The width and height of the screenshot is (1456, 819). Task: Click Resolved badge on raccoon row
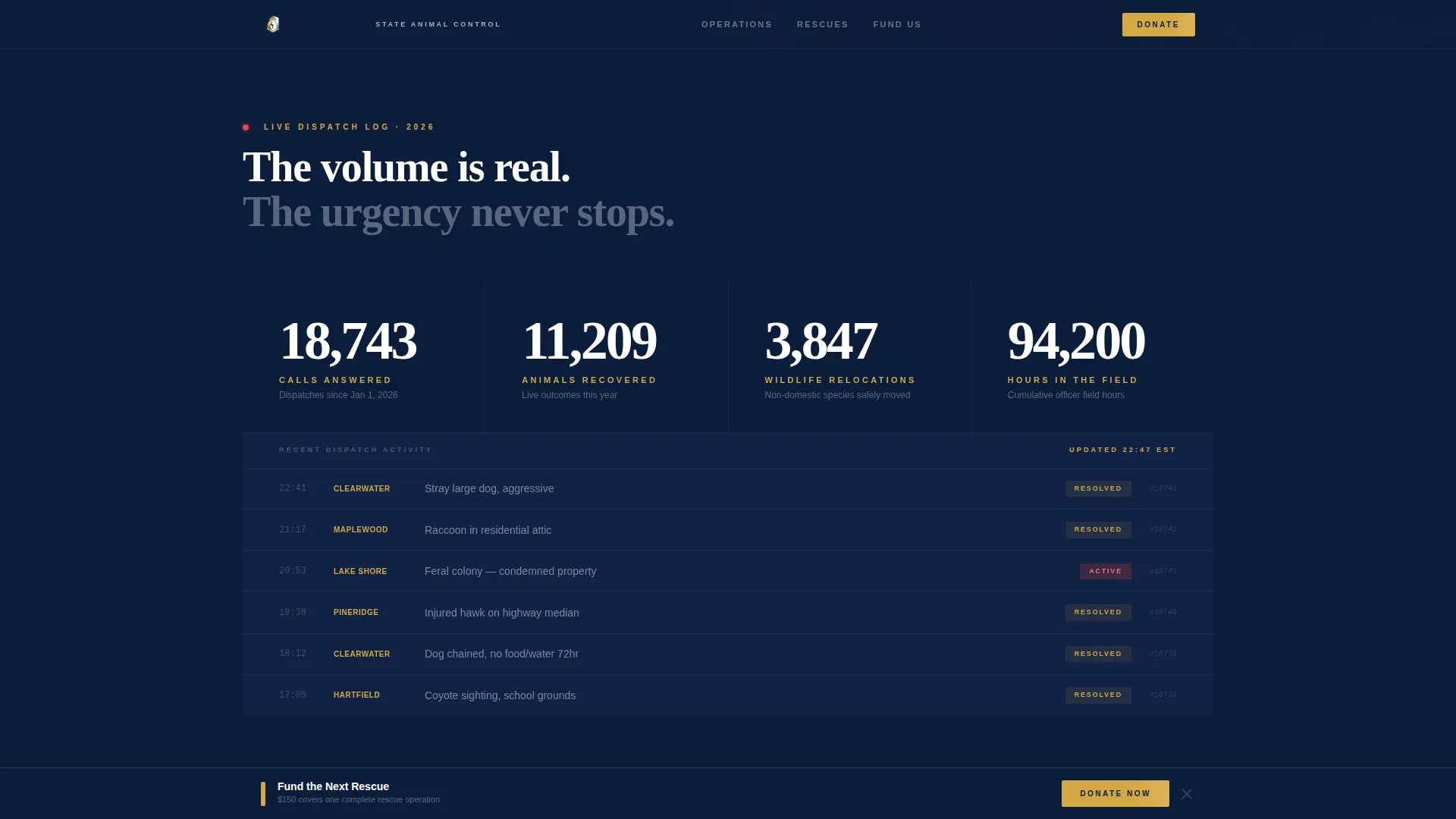click(1098, 529)
